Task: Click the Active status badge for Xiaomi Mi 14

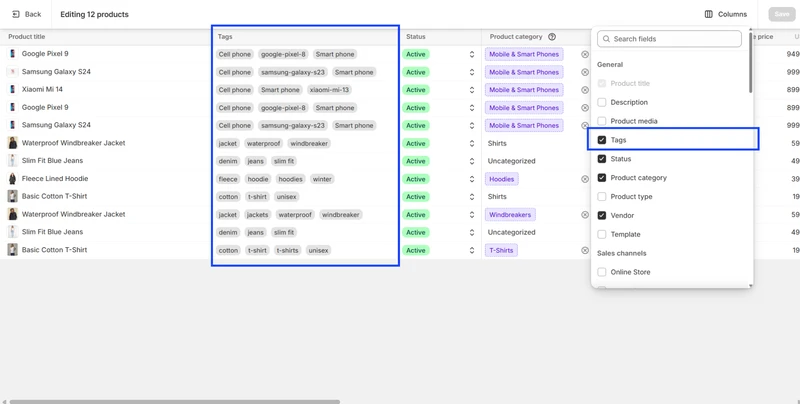Action: 416,90
